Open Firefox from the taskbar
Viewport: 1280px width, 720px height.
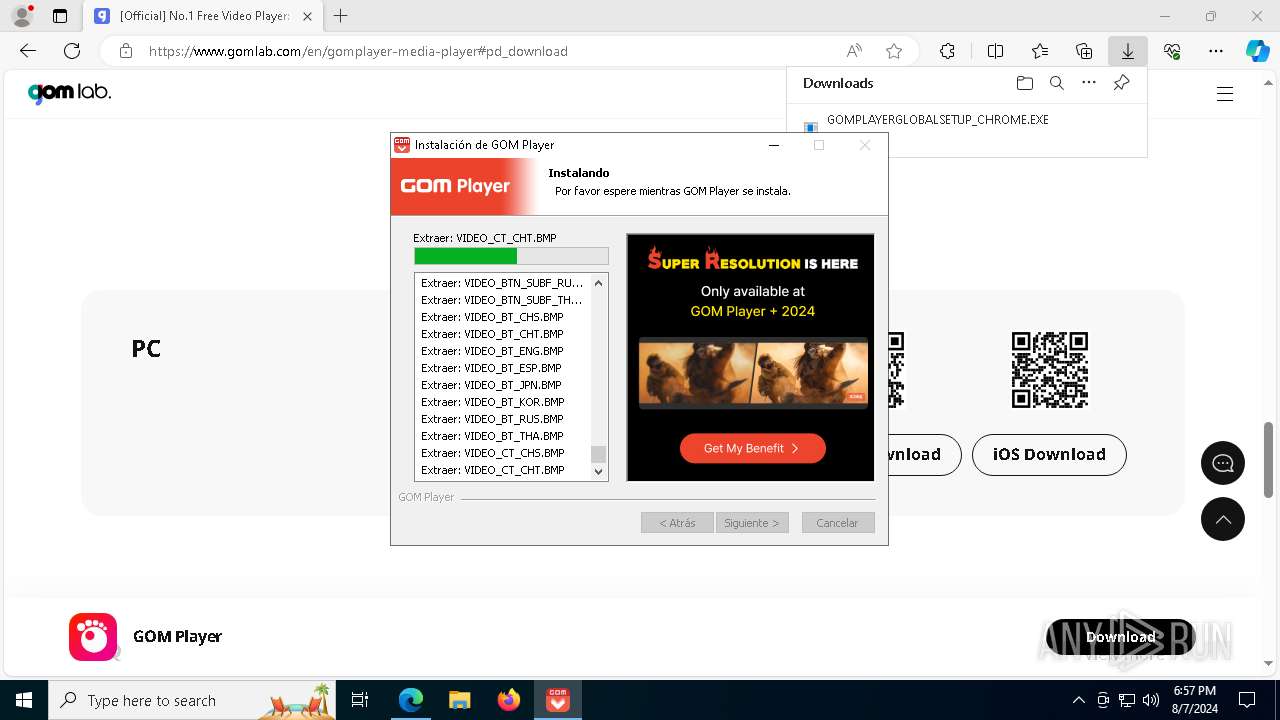[509, 700]
